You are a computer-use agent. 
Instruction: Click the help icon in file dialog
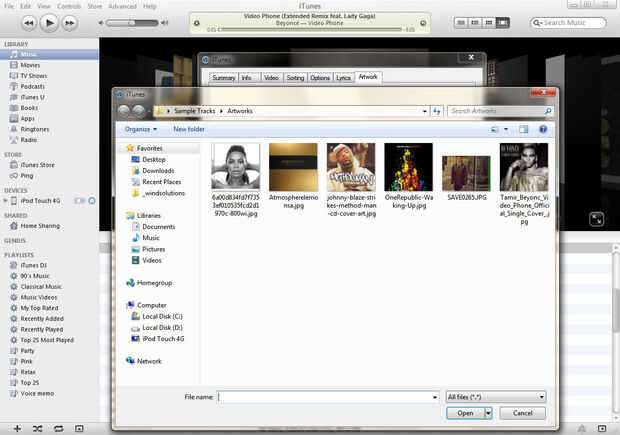(x=543, y=129)
